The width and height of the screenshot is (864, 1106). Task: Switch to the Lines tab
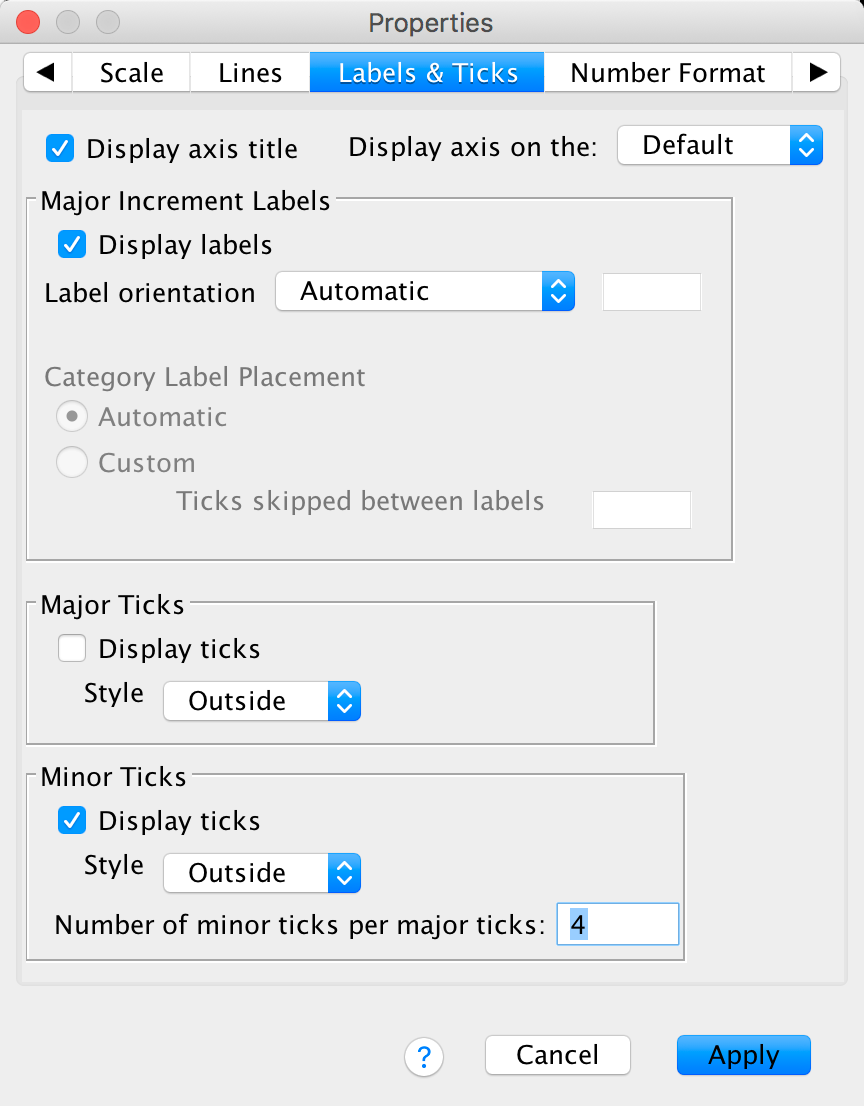[x=250, y=73]
